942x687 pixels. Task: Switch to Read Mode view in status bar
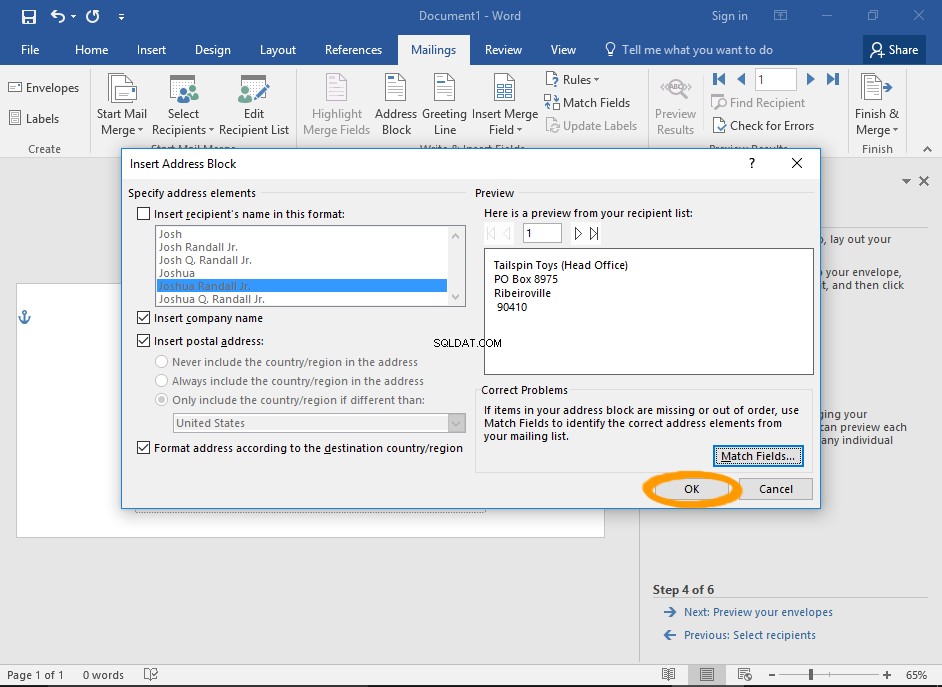click(668, 674)
